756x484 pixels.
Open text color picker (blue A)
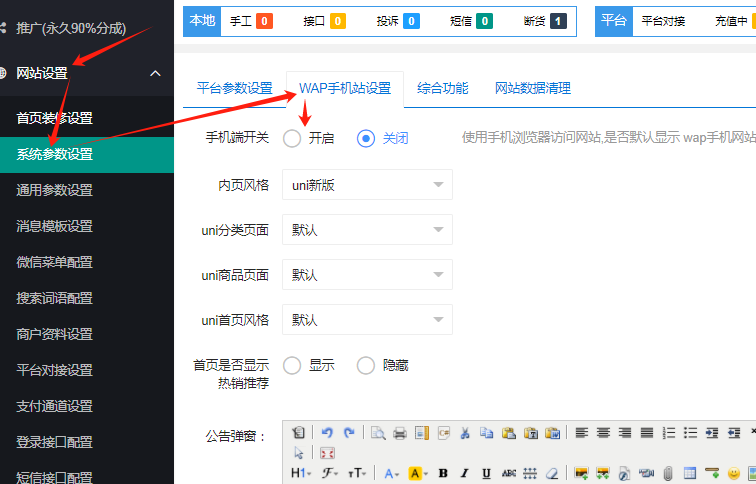point(392,473)
